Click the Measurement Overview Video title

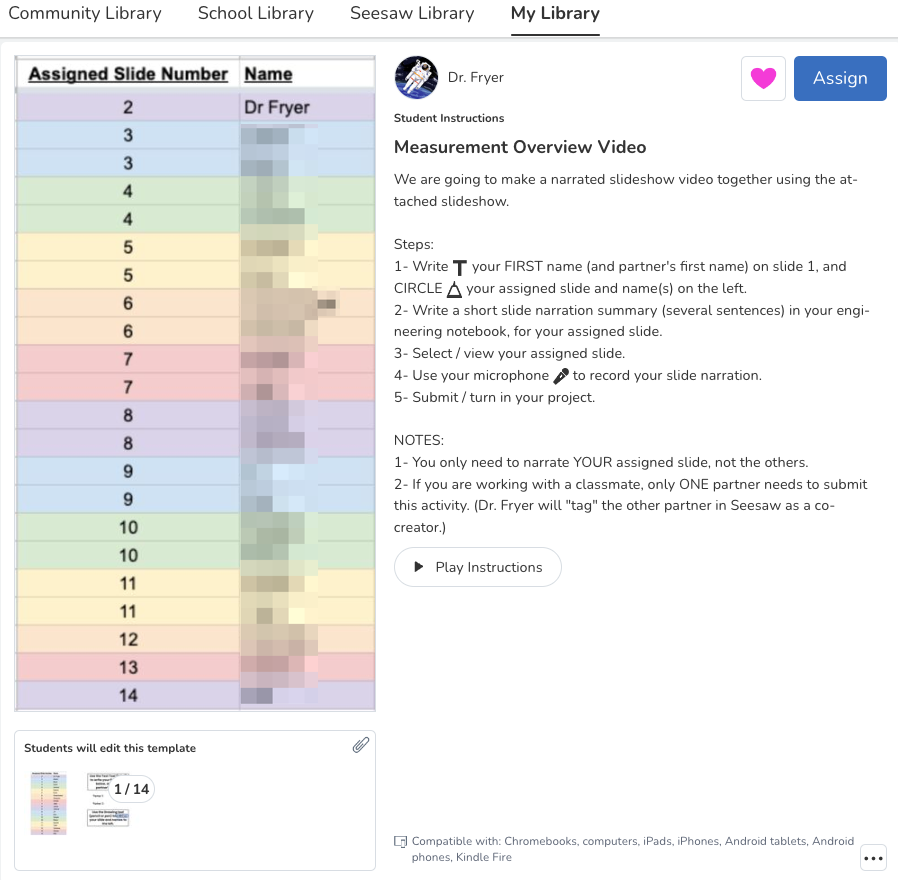[520, 147]
